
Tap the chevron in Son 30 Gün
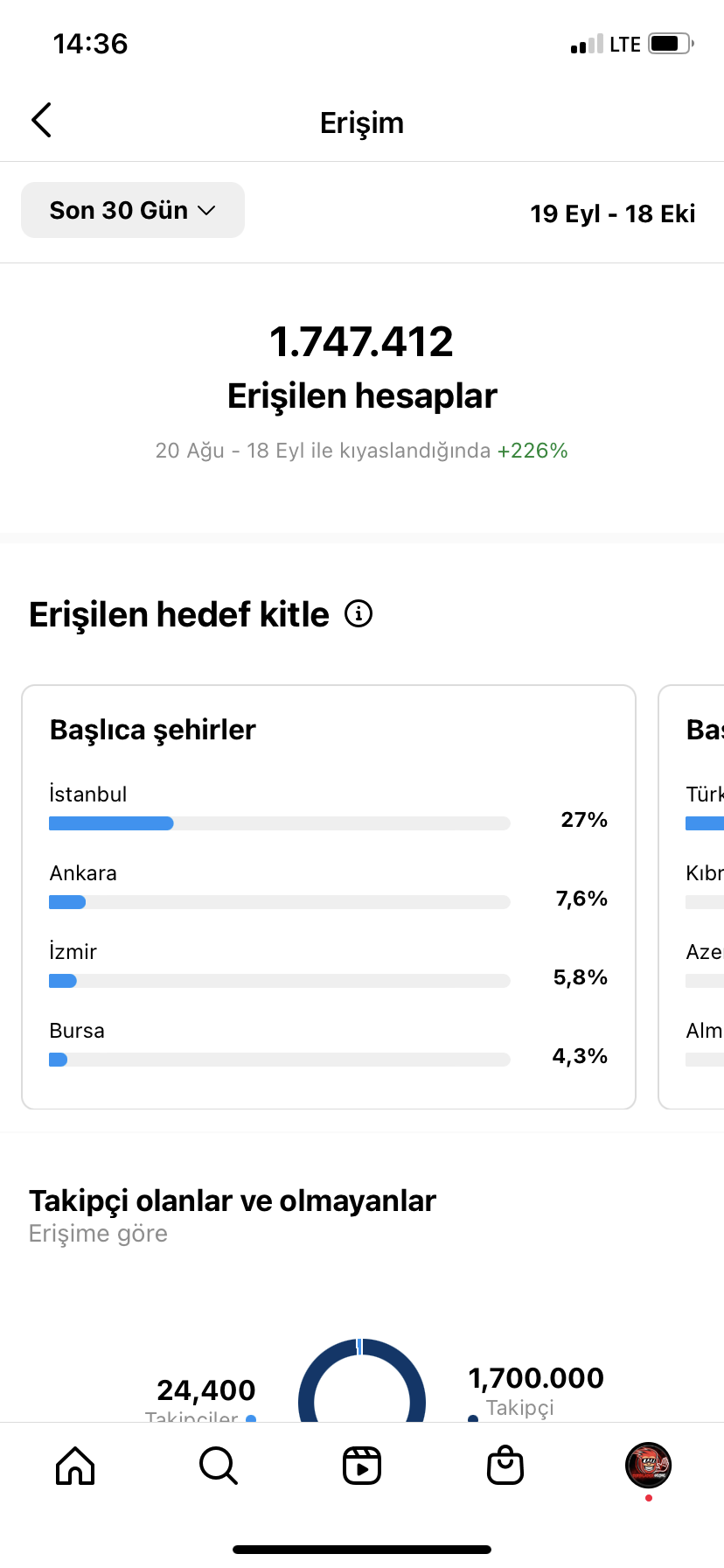point(206,211)
